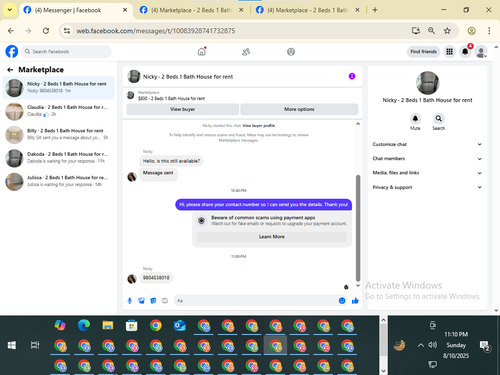This screenshot has height=375, width=500.
Task: Open the Friends icon in top navigation
Action: (x=246, y=52)
